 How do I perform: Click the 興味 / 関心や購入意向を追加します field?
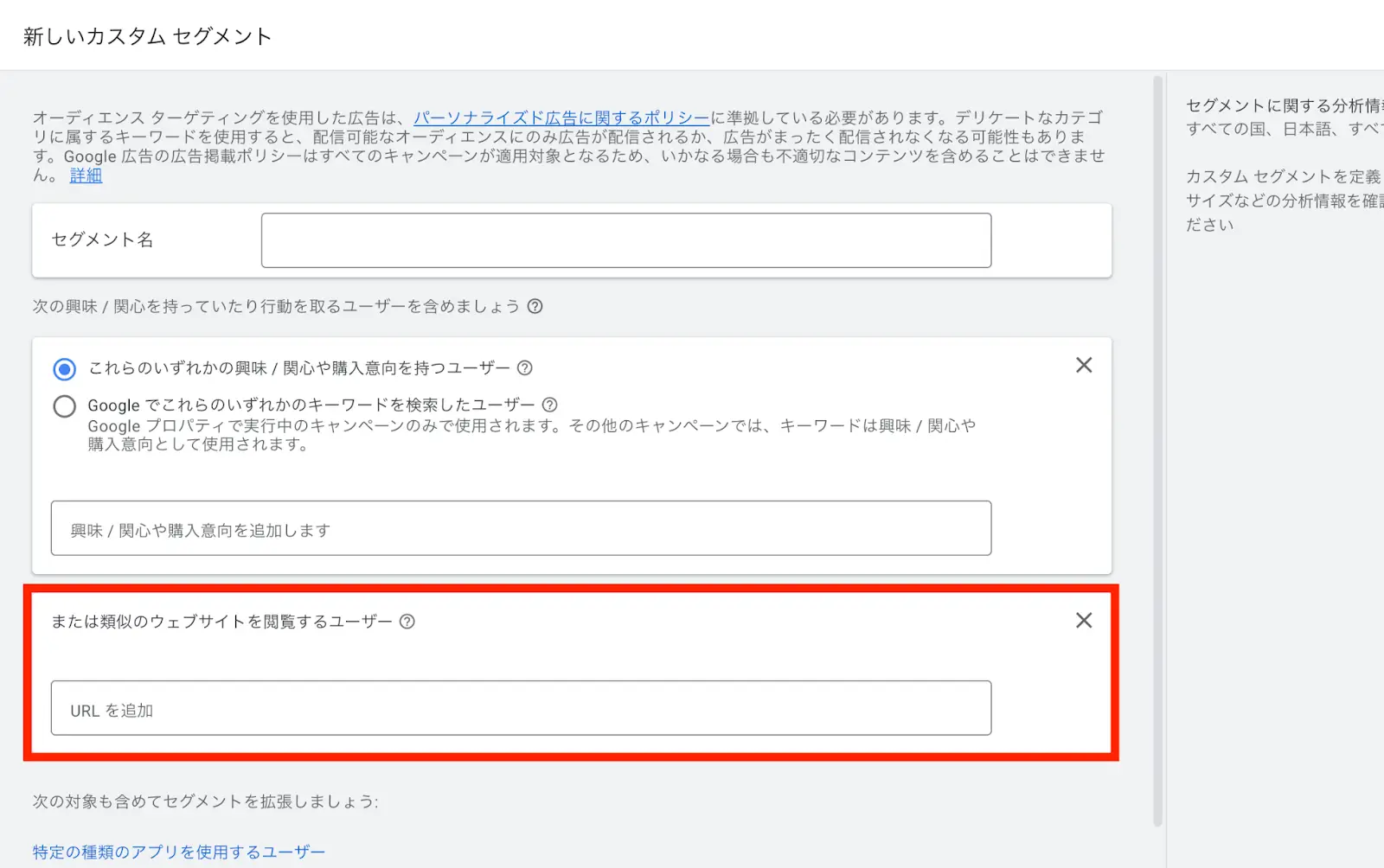(x=521, y=528)
